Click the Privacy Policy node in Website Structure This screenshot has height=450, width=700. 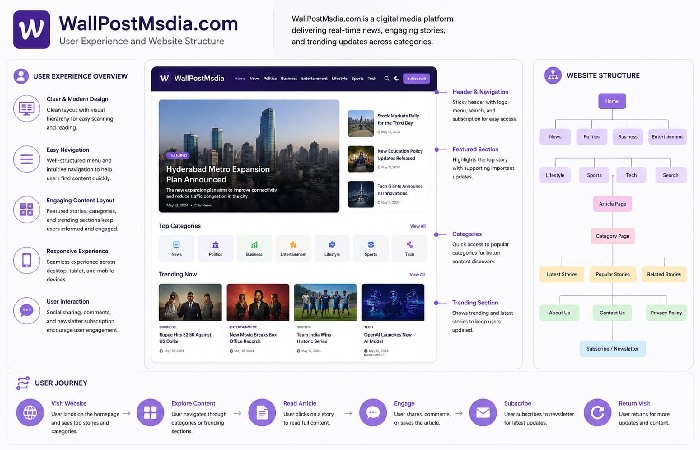[x=666, y=312]
